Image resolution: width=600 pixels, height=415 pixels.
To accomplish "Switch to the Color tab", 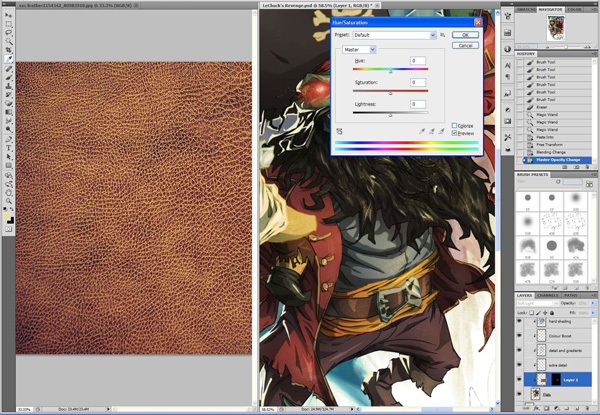I will [574, 9].
